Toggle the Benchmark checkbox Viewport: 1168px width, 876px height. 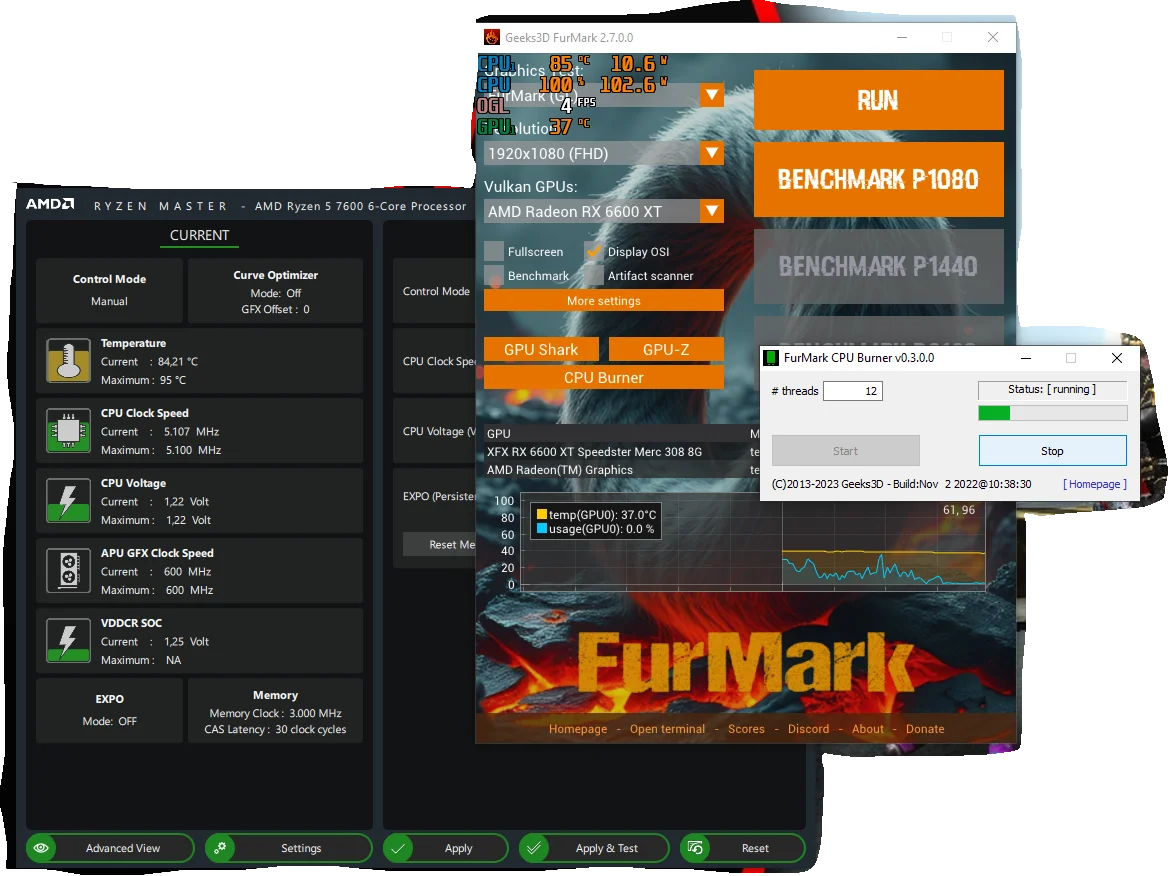[x=494, y=276]
